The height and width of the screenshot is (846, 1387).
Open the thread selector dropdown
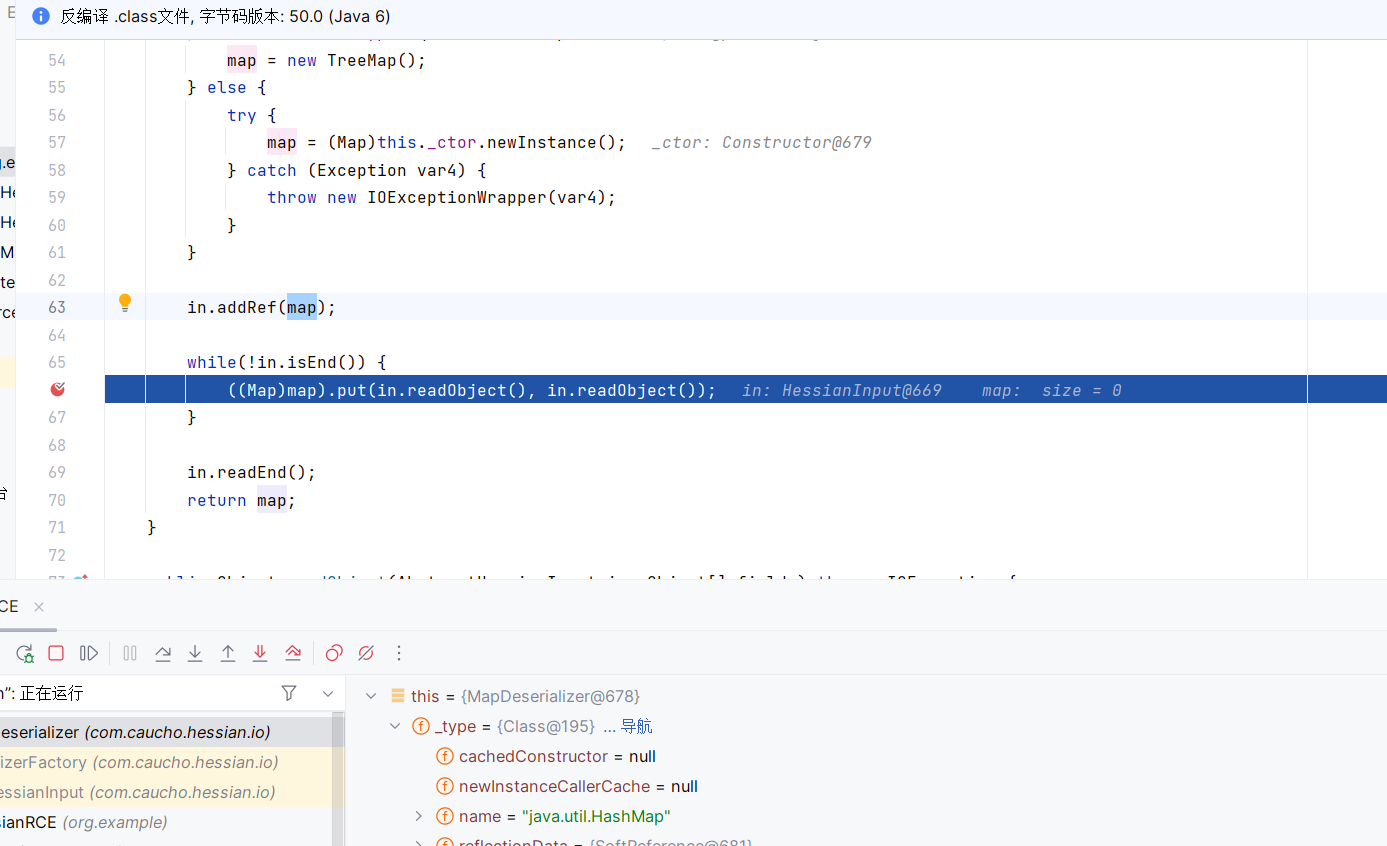[328, 693]
